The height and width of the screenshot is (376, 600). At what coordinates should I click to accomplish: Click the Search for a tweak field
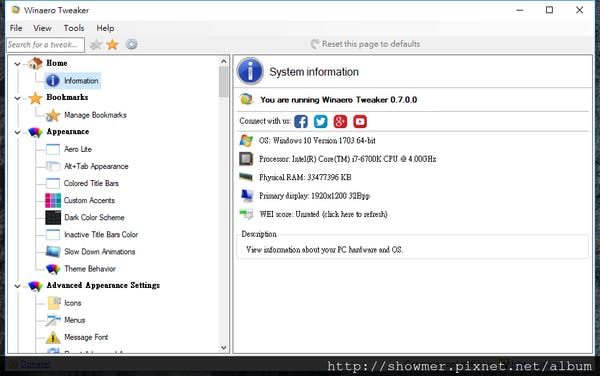coord(46,45)
